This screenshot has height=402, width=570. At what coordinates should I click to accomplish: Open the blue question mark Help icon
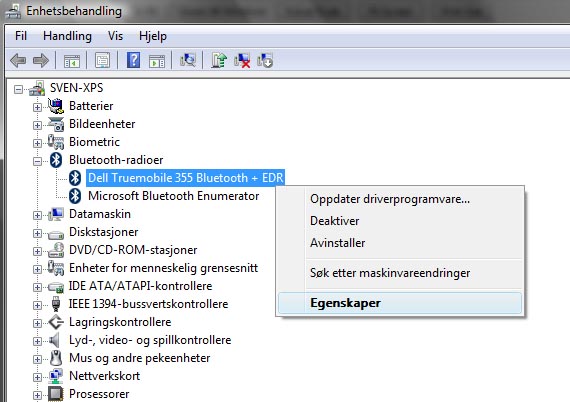[x=133, y=60]
